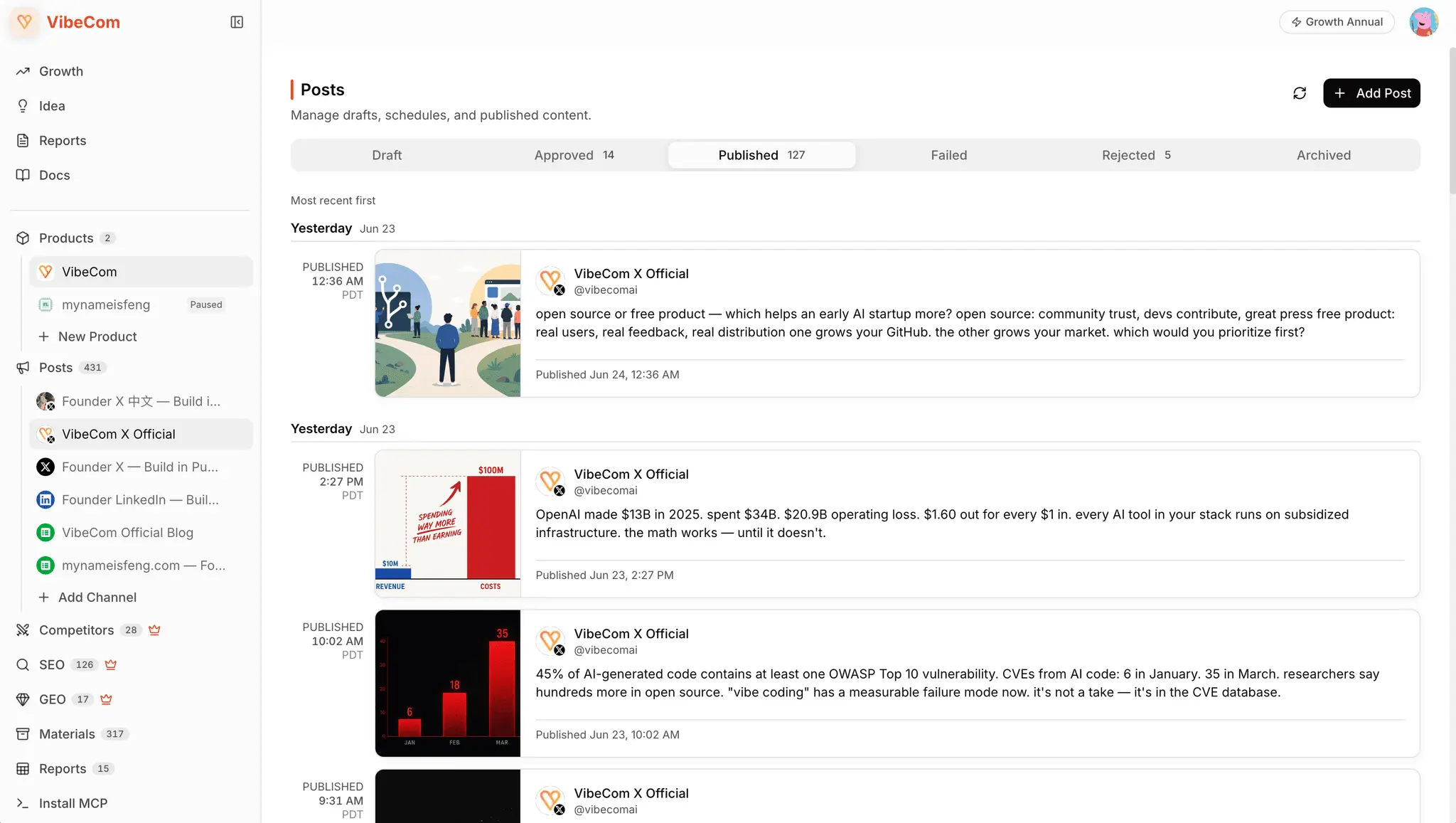Click the mynameisfeng.com channel icon
The height and width of the screenshot is (823, 1456).
click(45, 566)
